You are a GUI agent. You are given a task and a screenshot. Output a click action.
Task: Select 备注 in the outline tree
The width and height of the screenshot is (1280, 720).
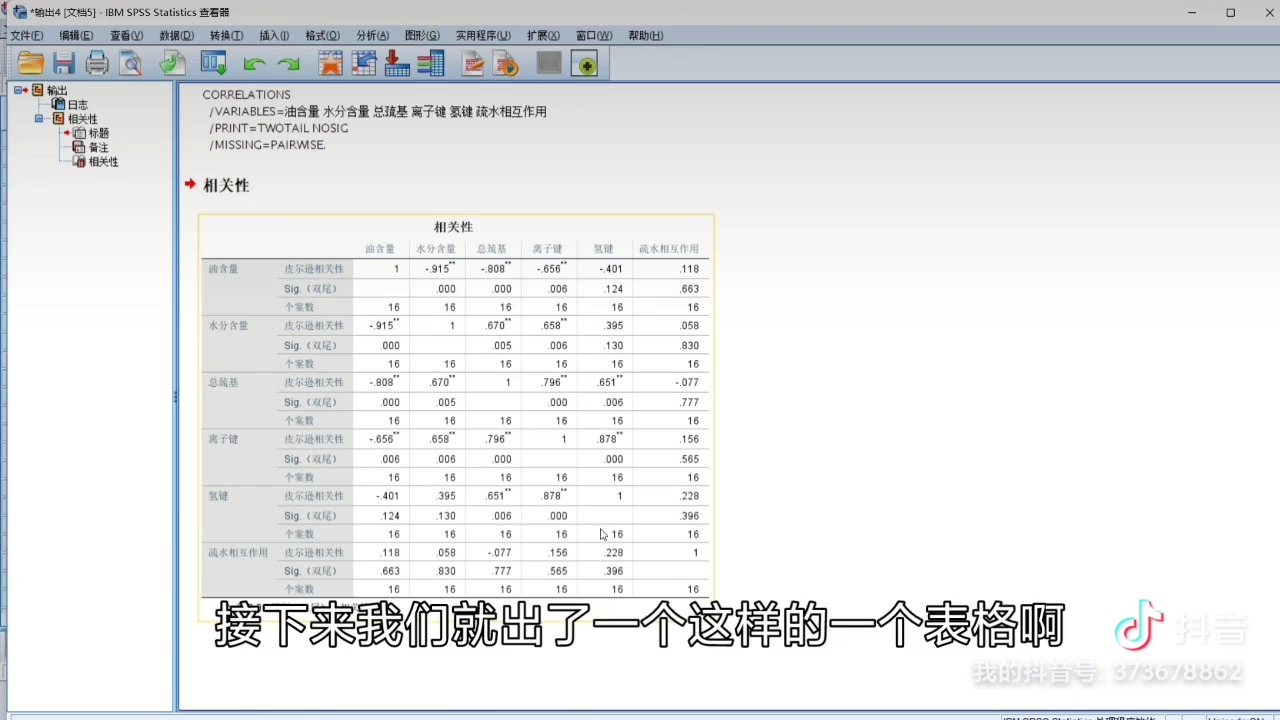tap(98, 147)
